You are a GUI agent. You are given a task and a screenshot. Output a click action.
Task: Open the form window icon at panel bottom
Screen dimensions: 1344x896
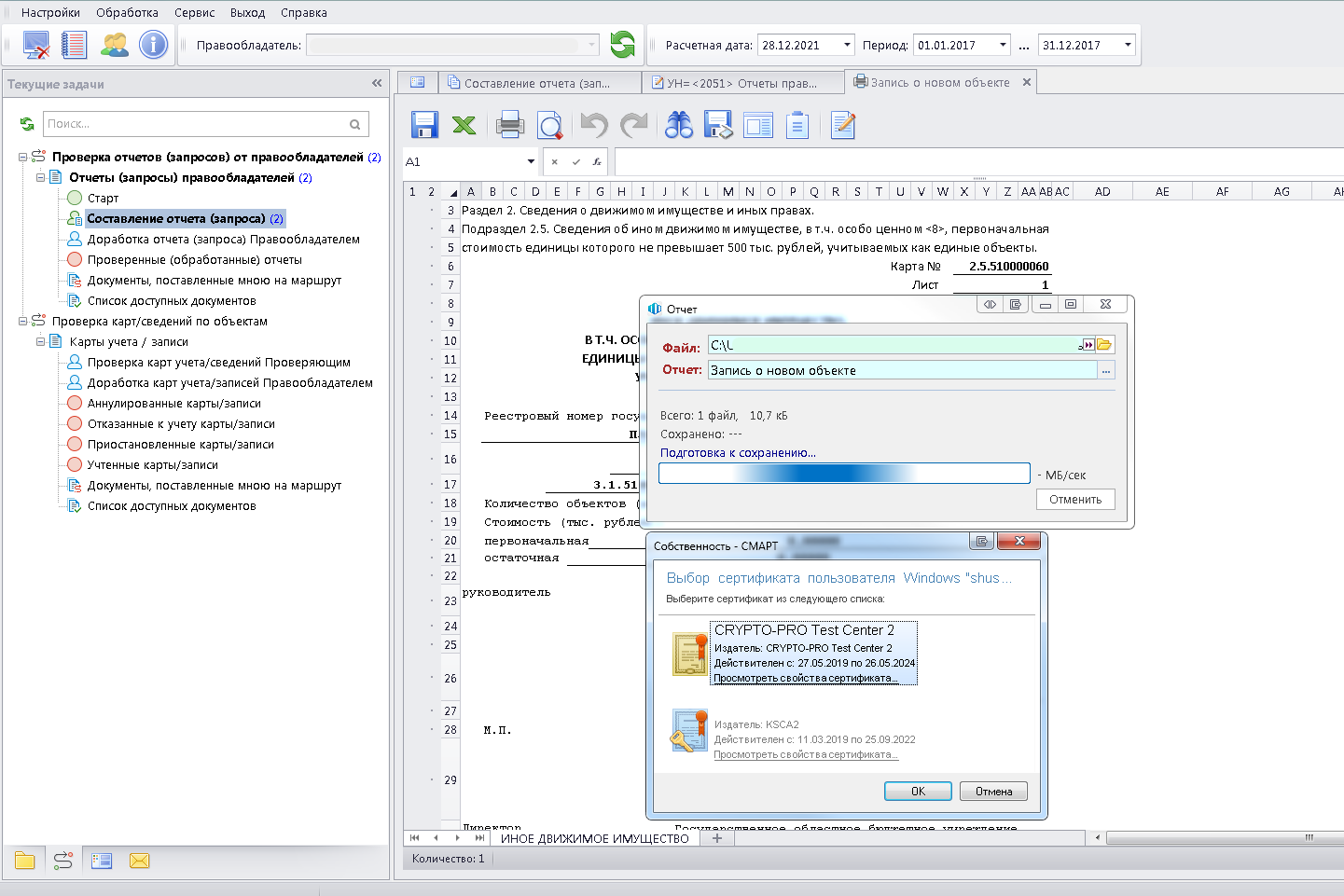pos(102,861)
